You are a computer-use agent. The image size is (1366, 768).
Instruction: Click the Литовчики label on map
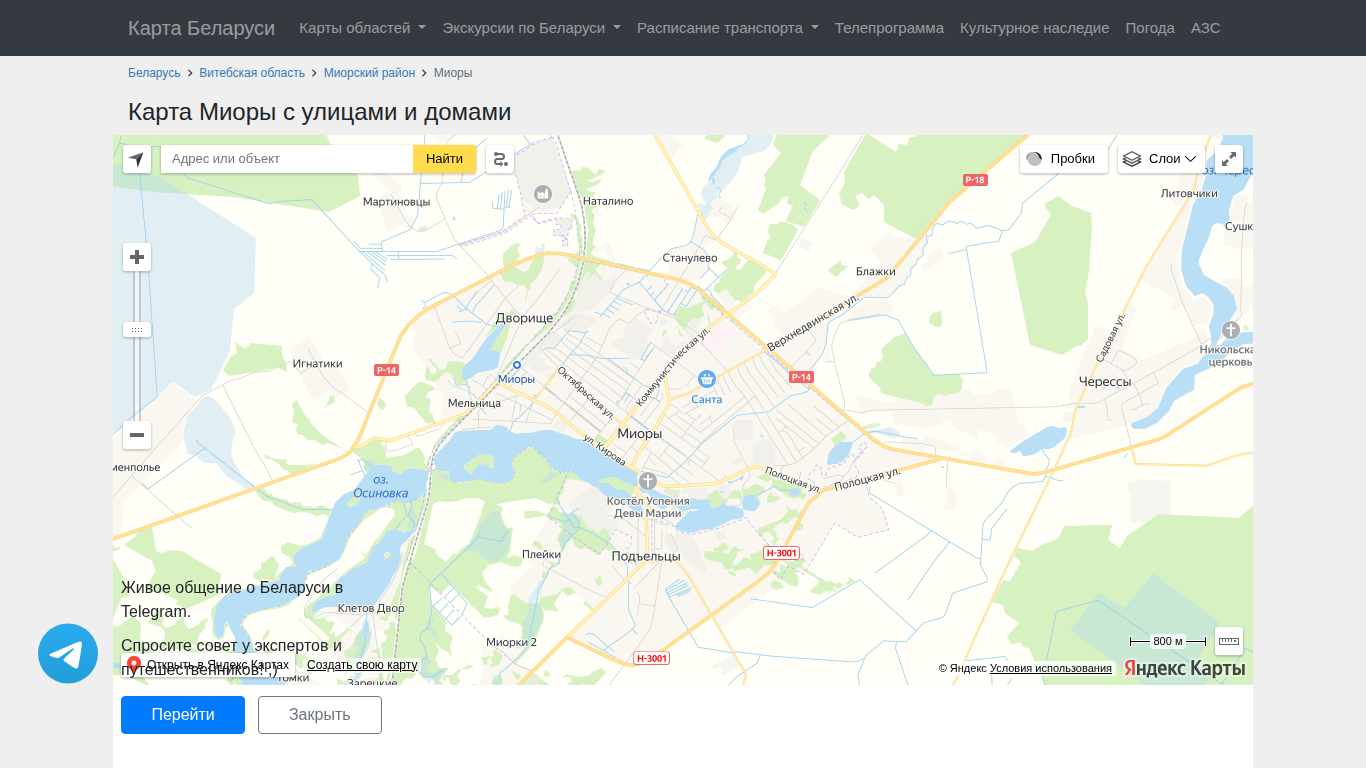click(x=1189, y=194)
